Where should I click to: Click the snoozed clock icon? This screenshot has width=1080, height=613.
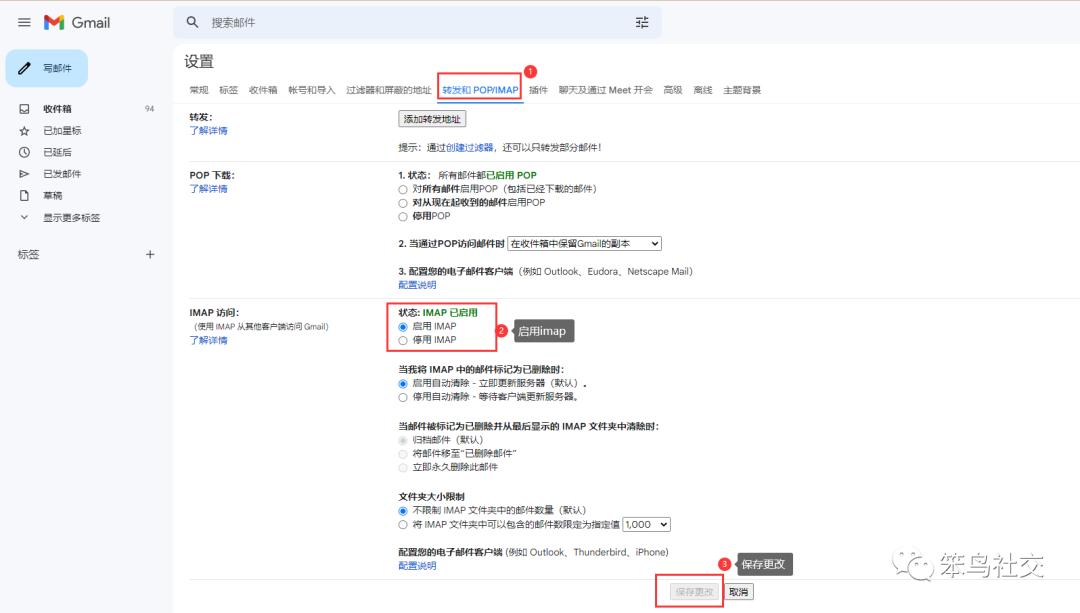pos(24,152)
